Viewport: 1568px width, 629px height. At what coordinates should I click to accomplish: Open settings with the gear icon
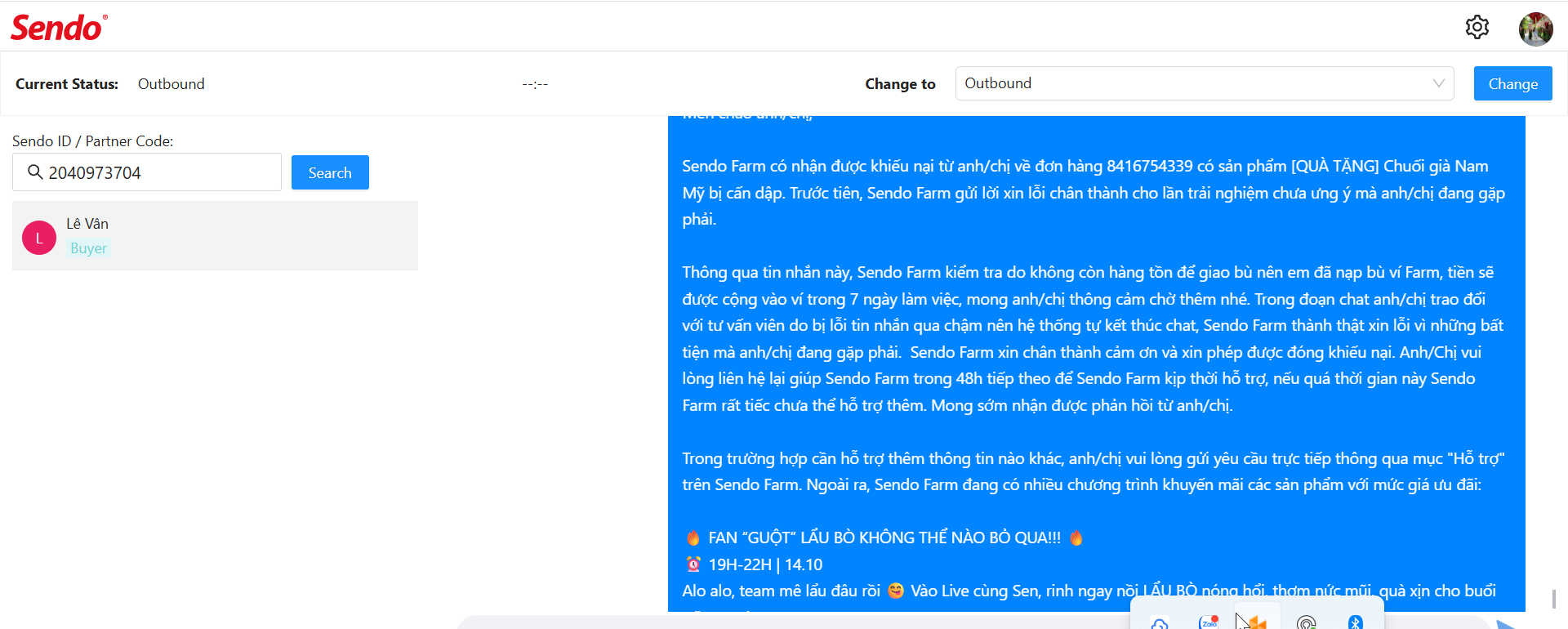1477,27
